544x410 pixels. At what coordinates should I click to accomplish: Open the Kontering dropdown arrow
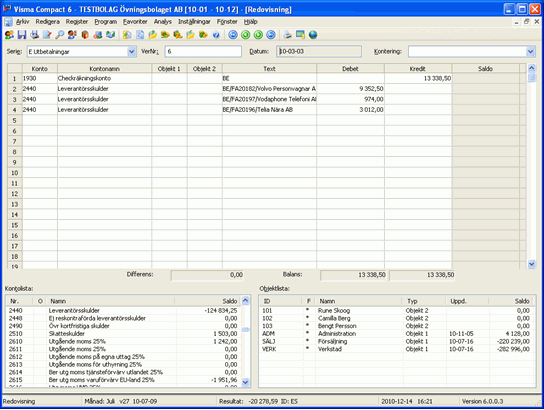530,52
